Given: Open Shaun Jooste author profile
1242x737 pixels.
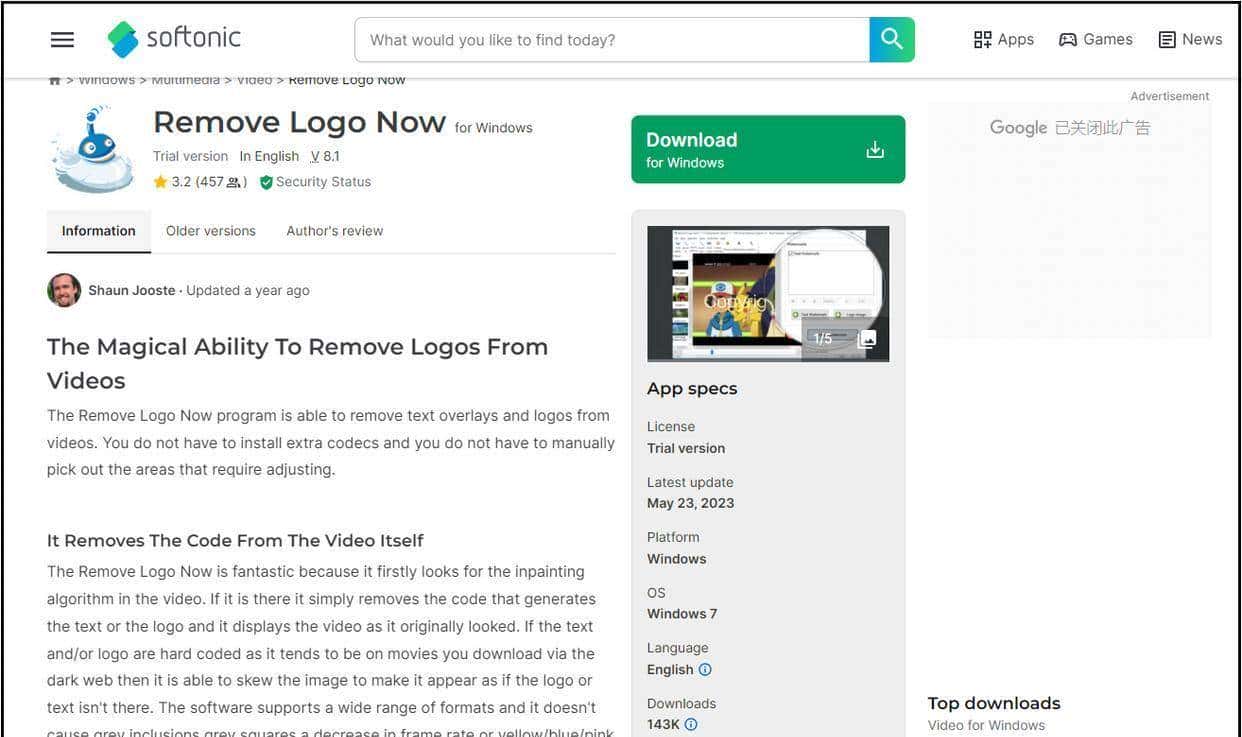Looking at the screenshot, I should point(130,291).
